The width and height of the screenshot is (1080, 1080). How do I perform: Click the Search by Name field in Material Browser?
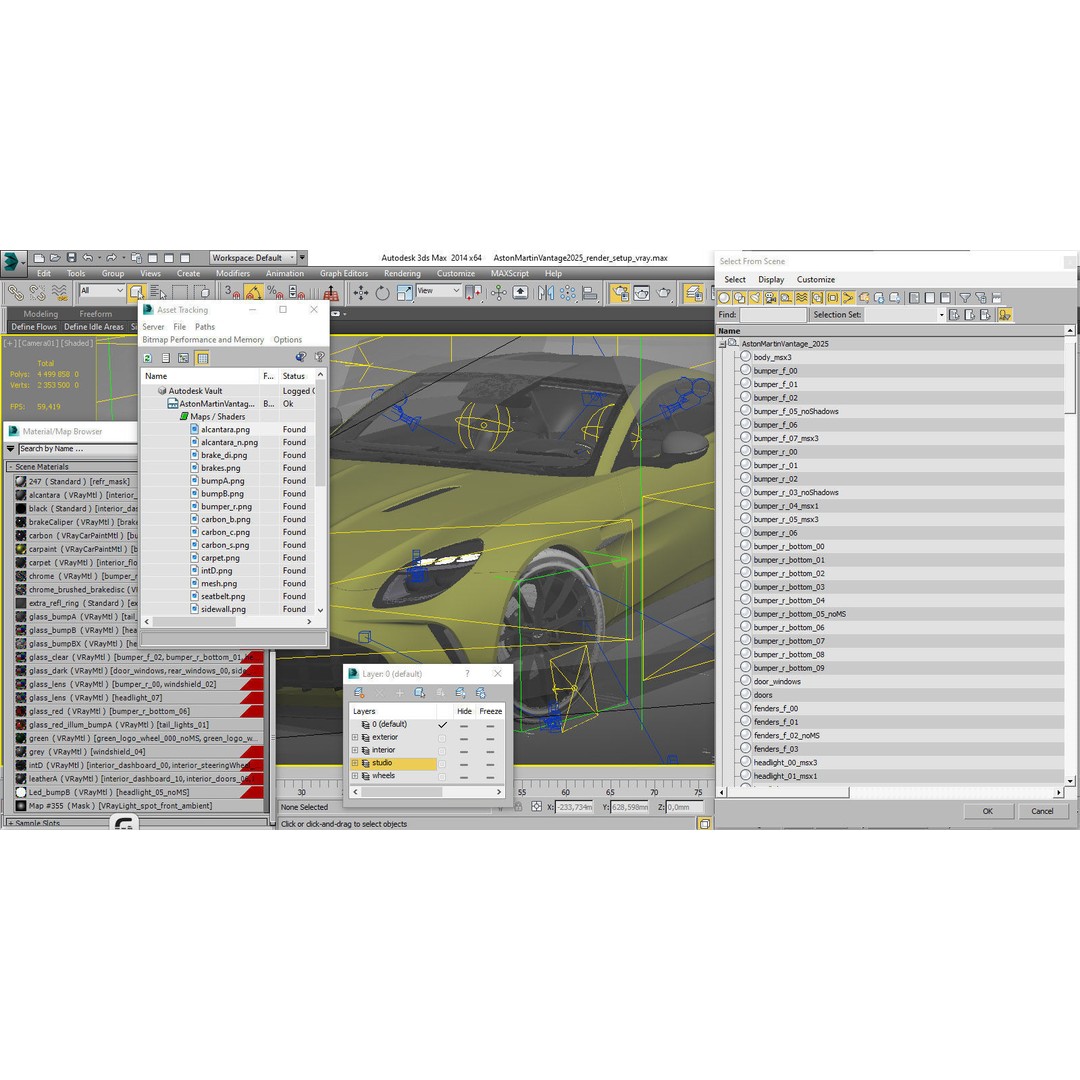(77, 449)
